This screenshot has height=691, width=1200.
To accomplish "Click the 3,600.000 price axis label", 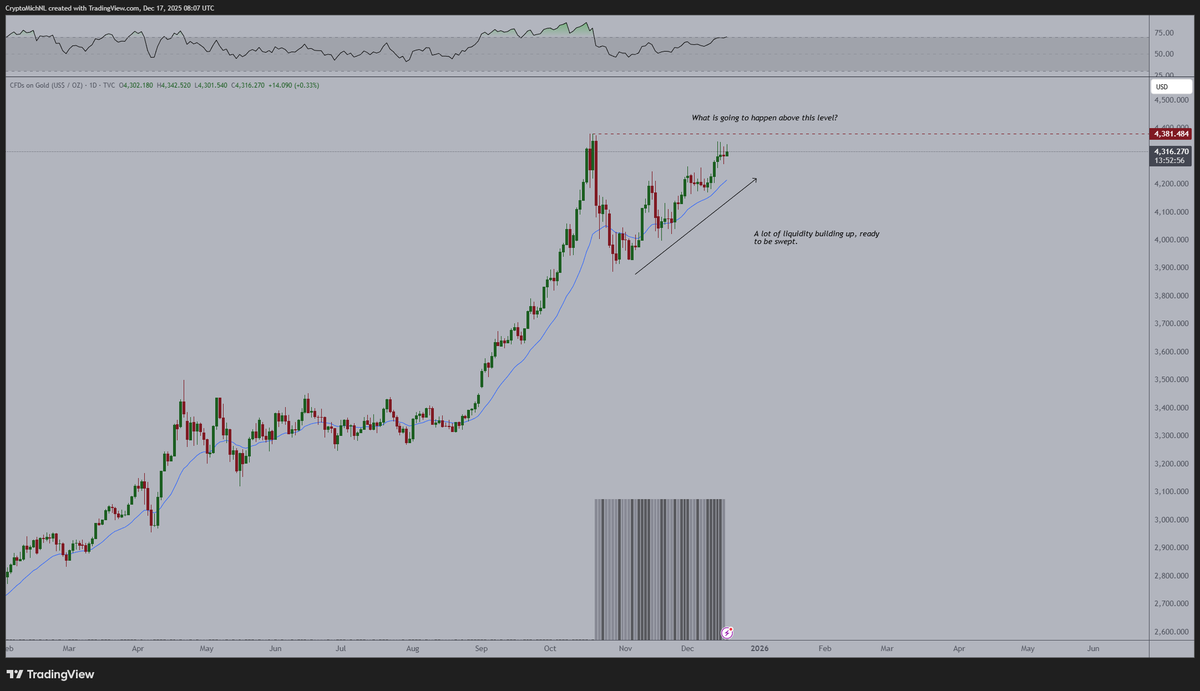I will coord(1170,352).
